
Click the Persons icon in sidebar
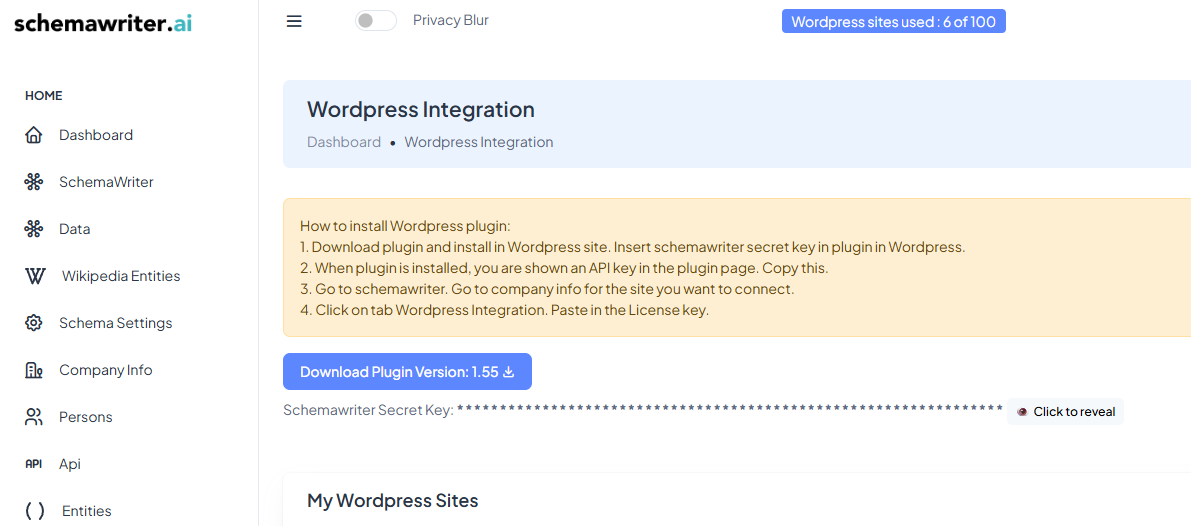(34, 417)
